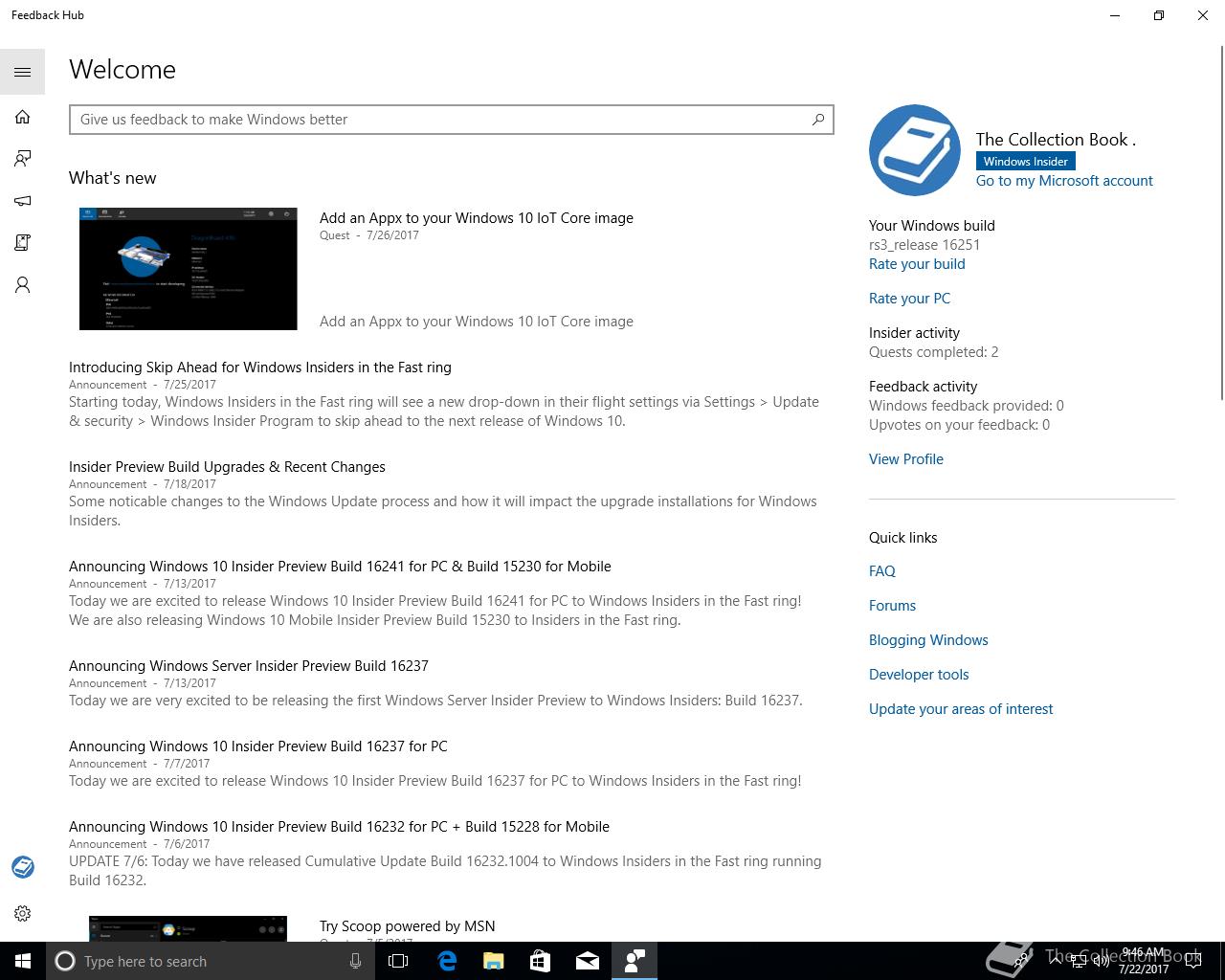
Task: Open the 'Blogging Windows' quick link
Action: [928, 640]
